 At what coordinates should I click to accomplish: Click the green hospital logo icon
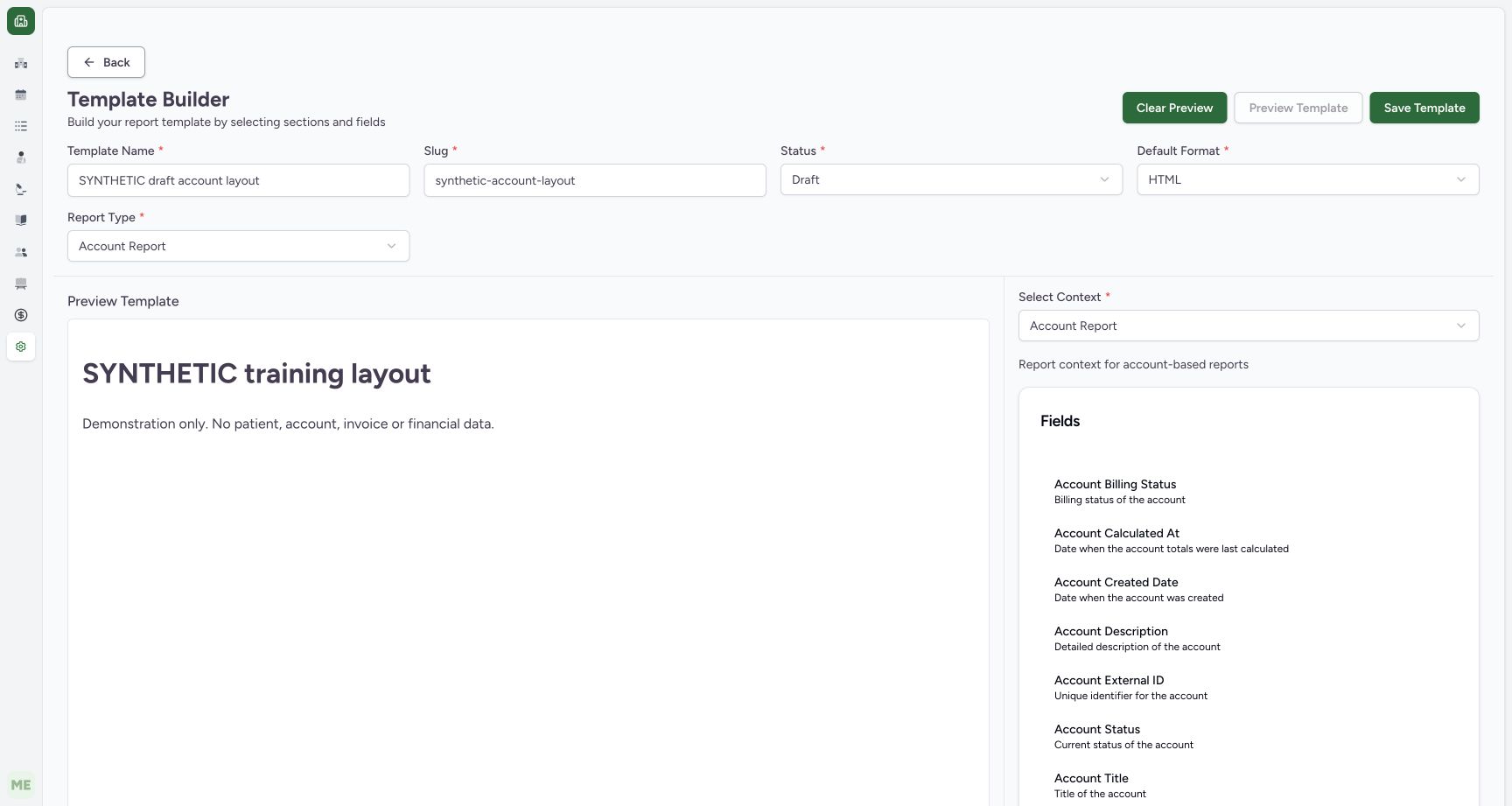point(21,21)
